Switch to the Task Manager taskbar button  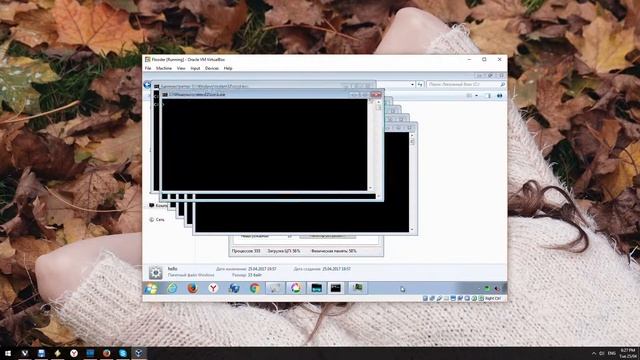pos(358,288)
